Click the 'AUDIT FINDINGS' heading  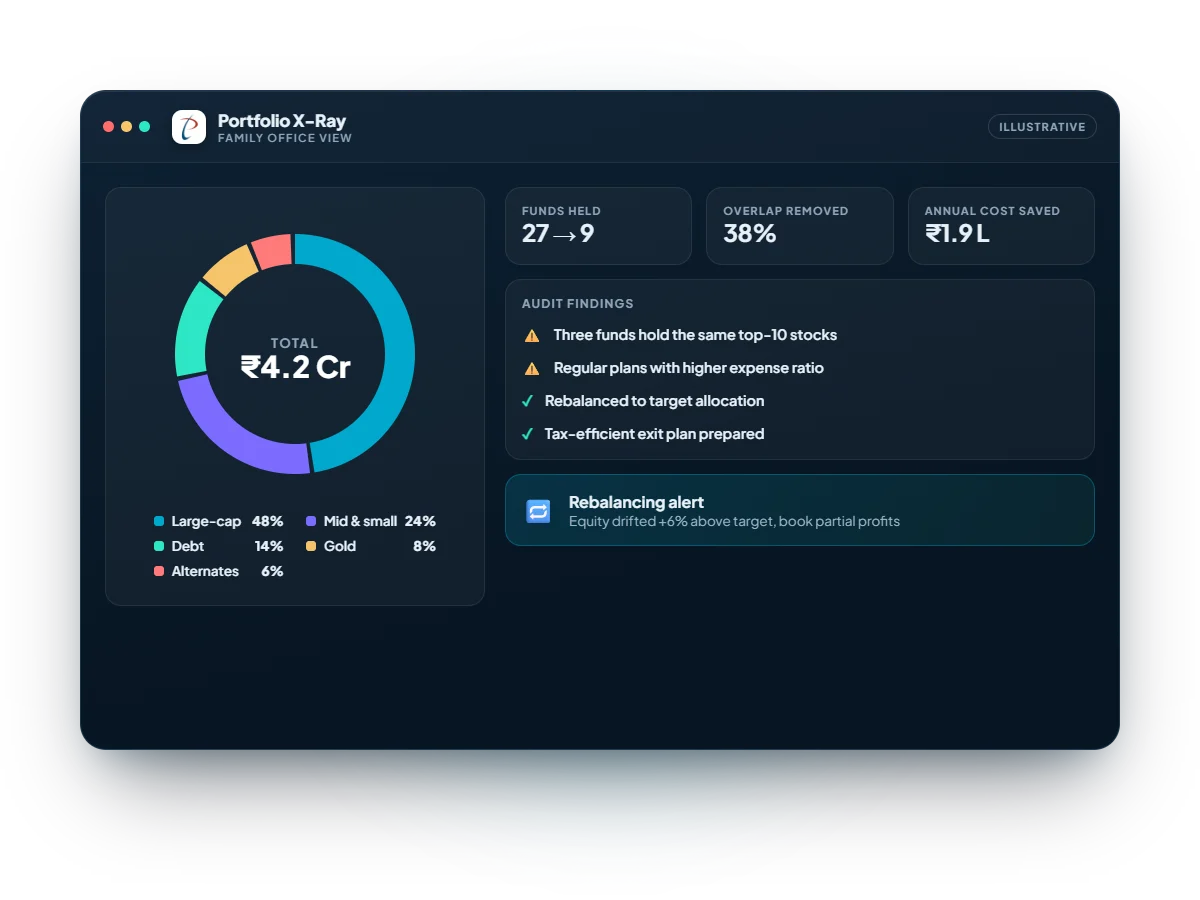pos(578,304)
